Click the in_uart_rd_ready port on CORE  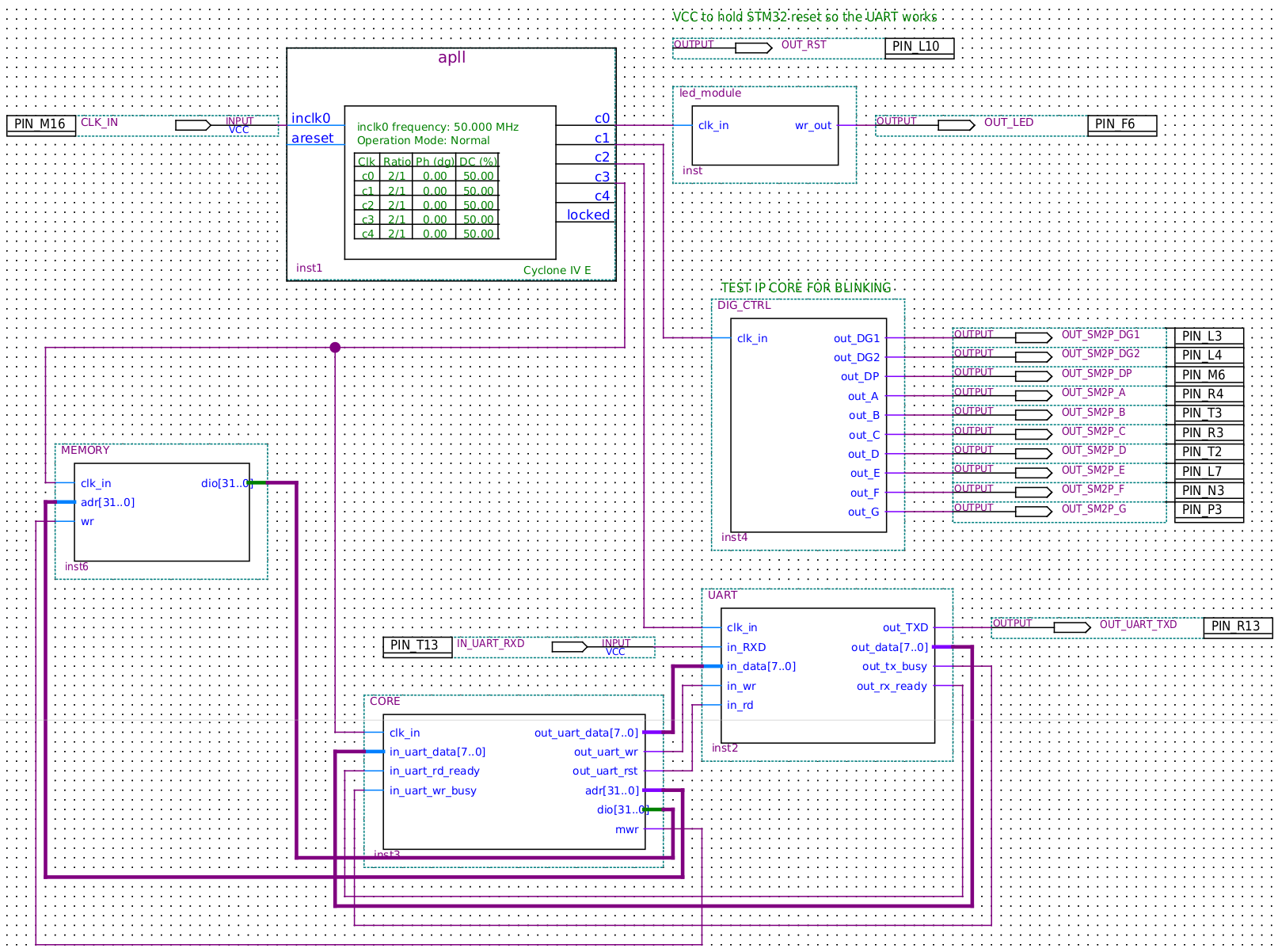[x=434, y=771]
